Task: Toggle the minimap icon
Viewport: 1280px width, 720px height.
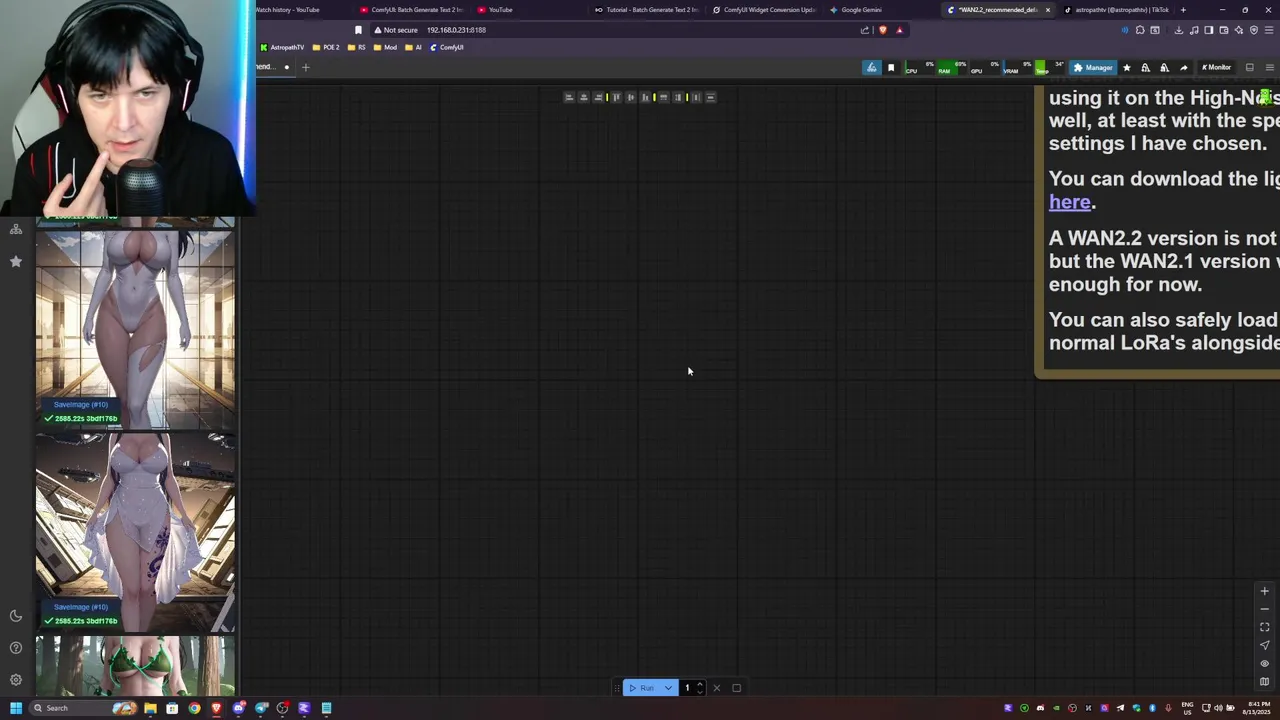Action: tap(1264, 681)
